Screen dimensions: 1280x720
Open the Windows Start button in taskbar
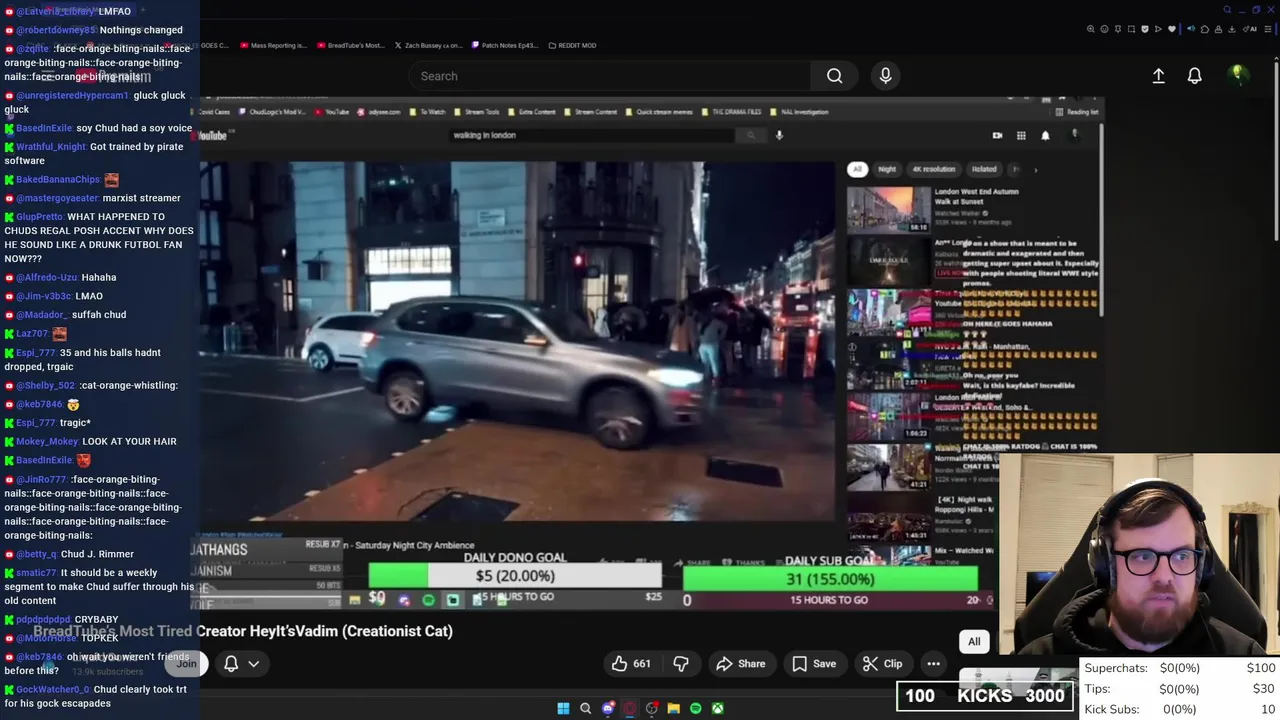point(563,709)
